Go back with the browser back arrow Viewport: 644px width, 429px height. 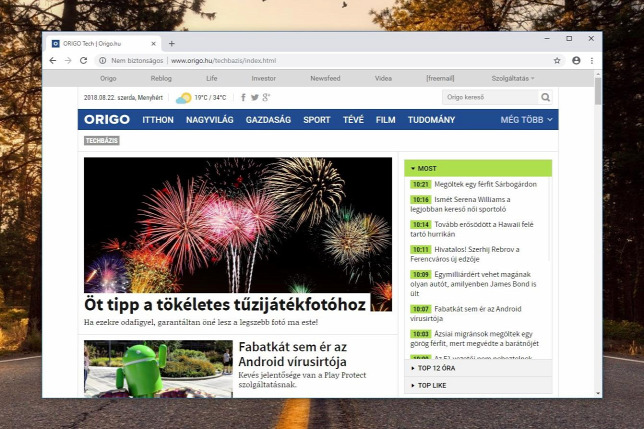53,60
